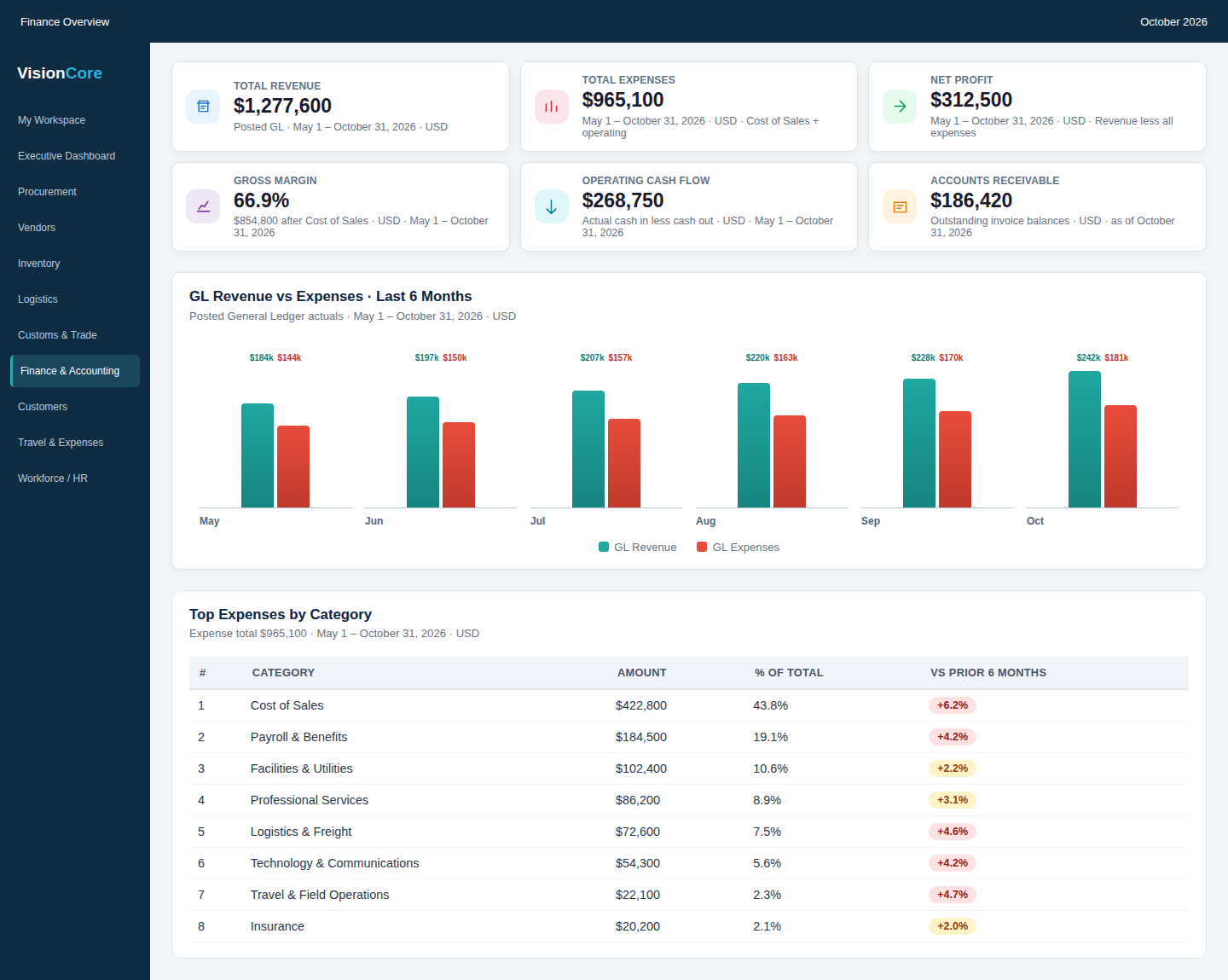Click the Payroll & Benefits category
The width and height of the screenshot is (1228, 980).
coord(299,737)
